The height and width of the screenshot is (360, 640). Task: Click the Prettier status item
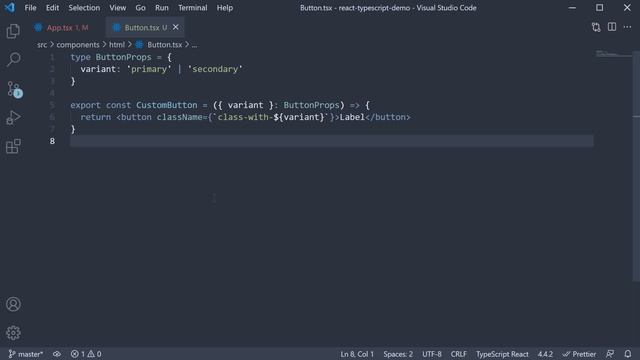(579, 354)
